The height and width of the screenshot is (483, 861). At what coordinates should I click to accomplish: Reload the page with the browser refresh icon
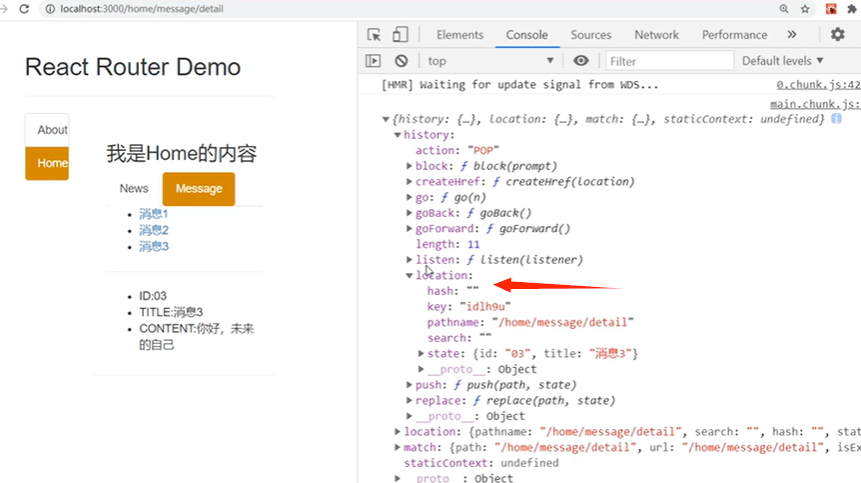coord(24,9)
